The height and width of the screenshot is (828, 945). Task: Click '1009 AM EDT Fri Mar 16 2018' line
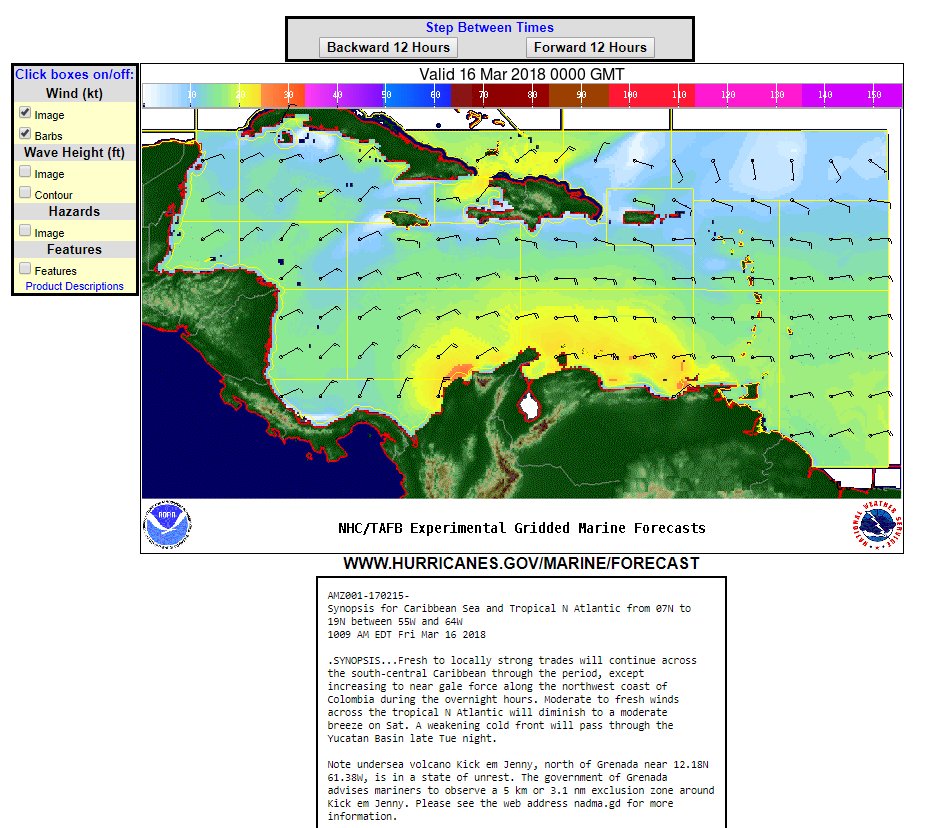[x=407, y=635]
